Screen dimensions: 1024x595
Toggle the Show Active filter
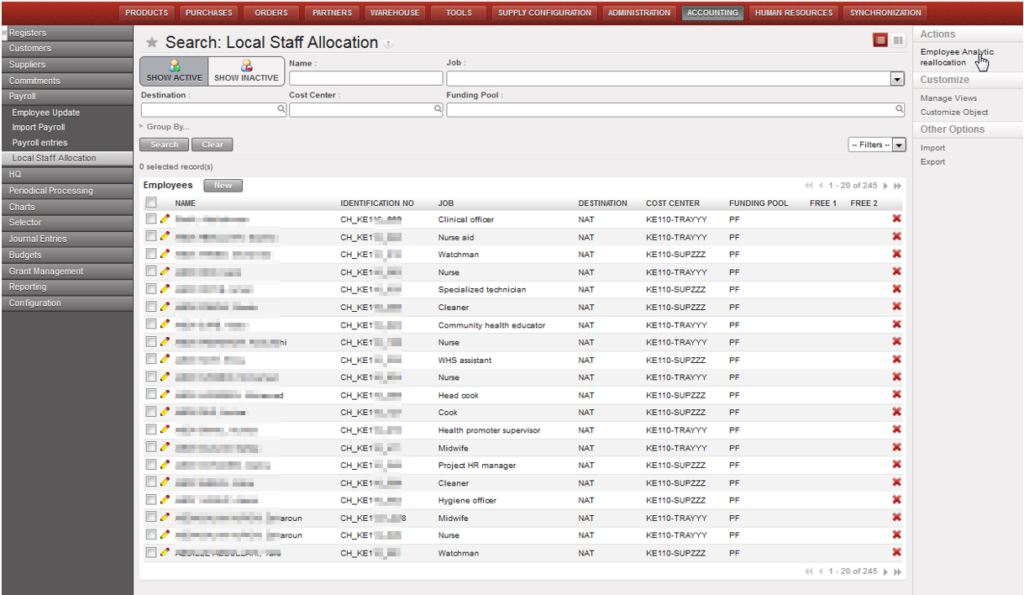(x=174, y=71)
